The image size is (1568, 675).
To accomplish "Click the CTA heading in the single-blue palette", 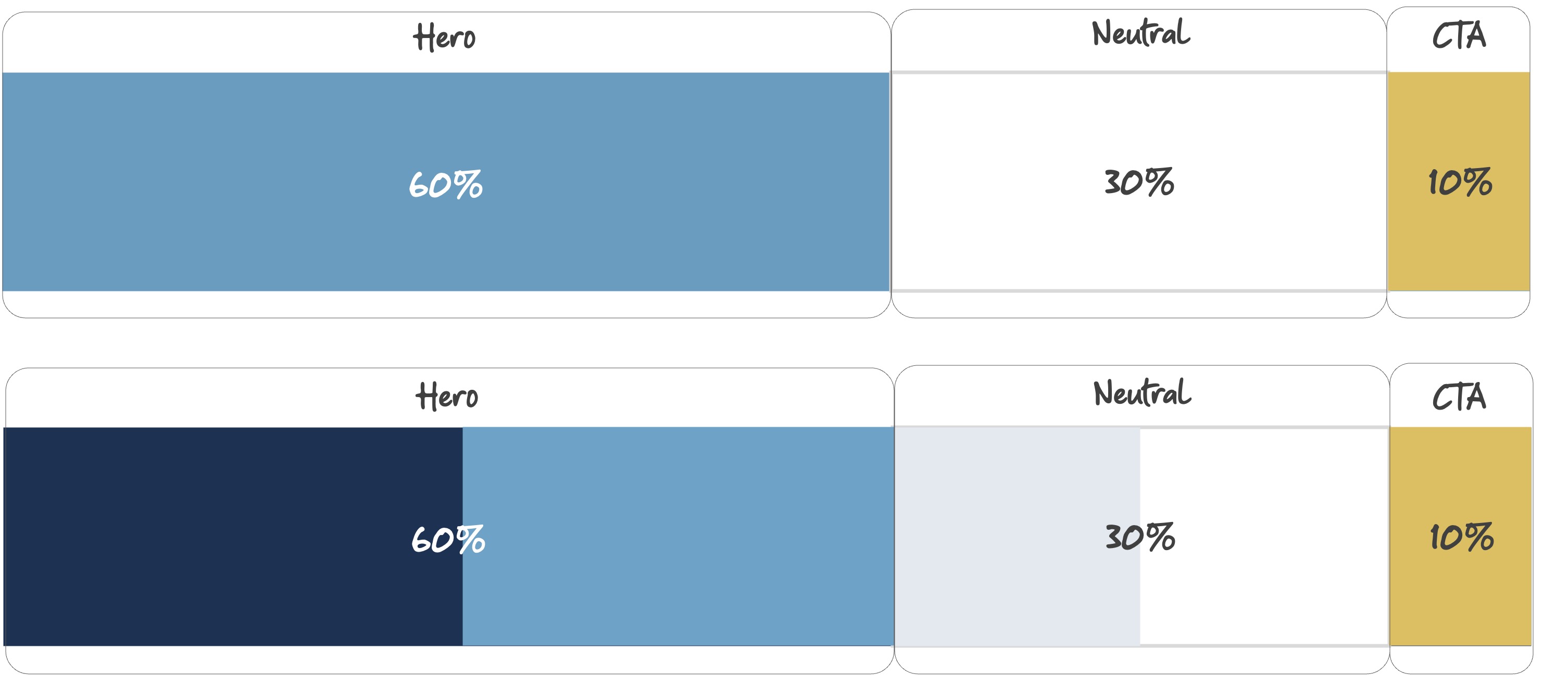I will [x=1459, y=36].
